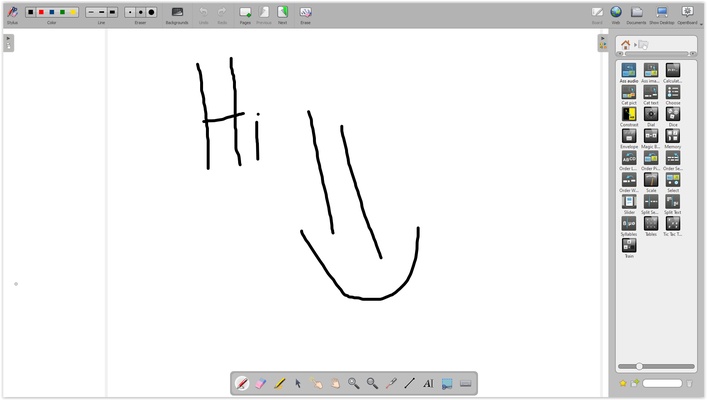The height and width of the screenshot is (400, 707).
Task: Select the straight line drawing tool
Action: click(409, 383)
